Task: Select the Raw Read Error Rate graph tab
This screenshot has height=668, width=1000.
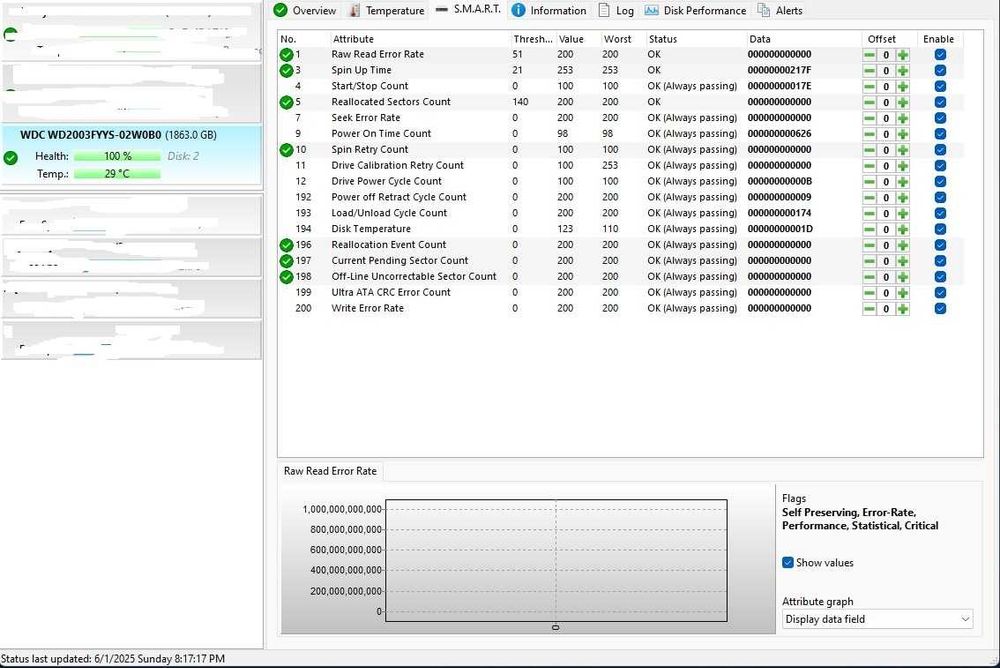Action: [x=330, y=471]
